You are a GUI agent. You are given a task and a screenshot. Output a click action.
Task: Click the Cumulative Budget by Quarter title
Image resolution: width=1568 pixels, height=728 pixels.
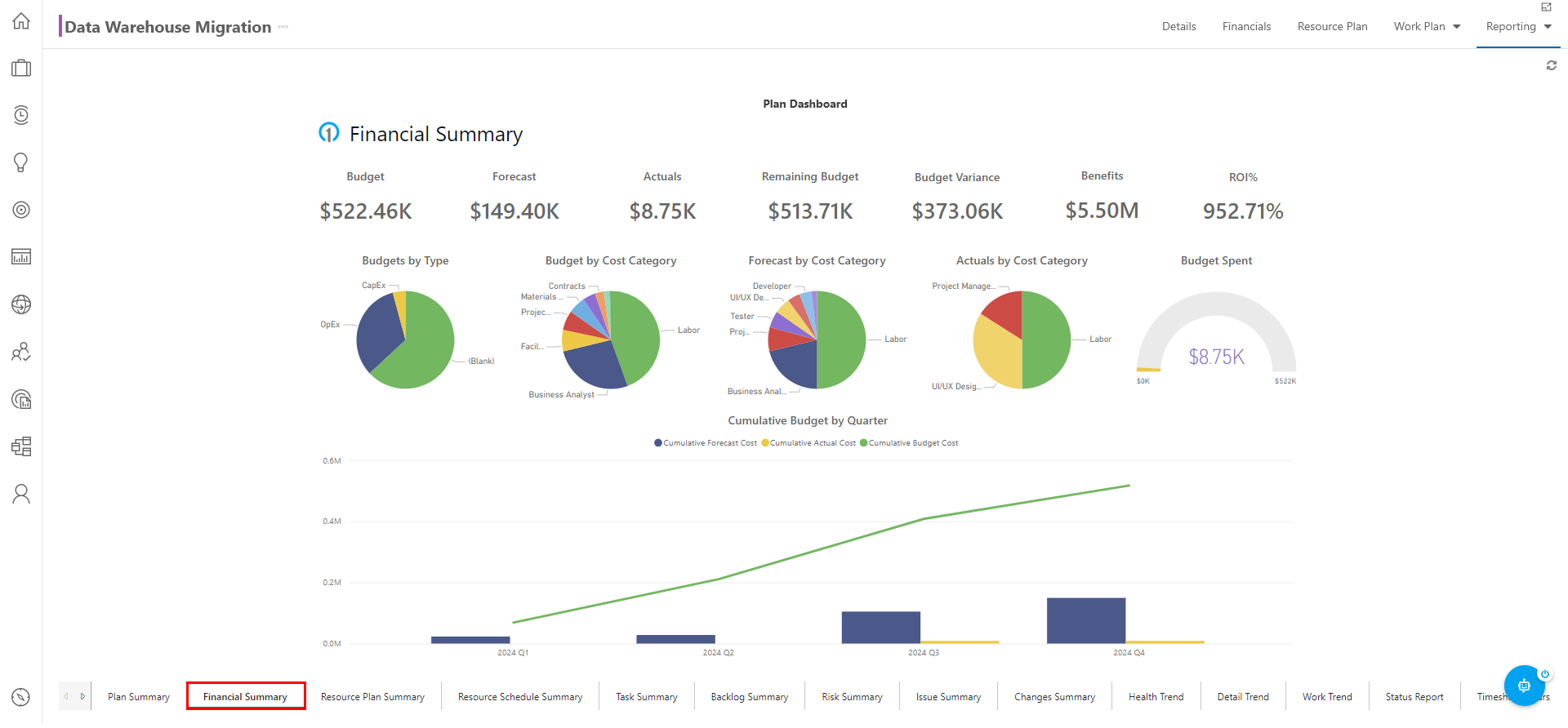808,420
